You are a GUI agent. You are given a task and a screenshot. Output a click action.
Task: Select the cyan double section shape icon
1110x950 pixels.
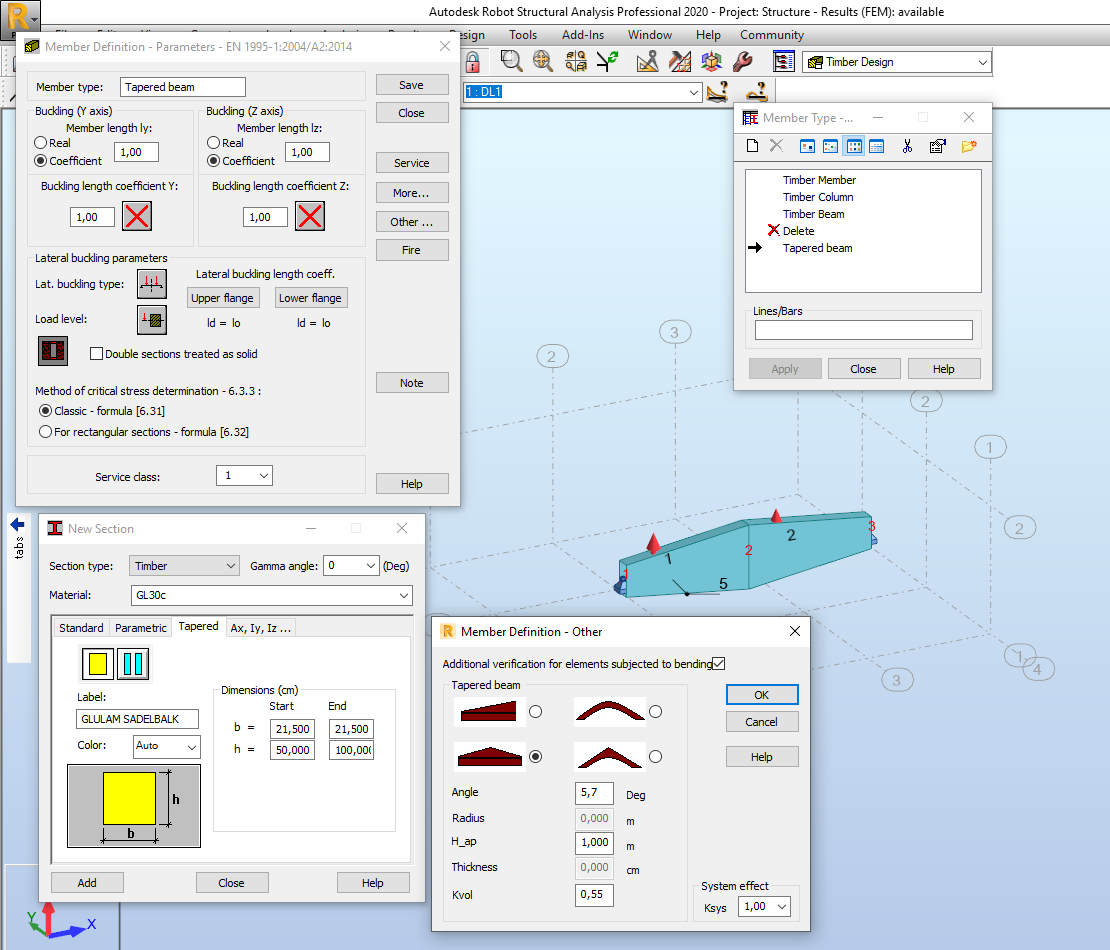[133, 664]
